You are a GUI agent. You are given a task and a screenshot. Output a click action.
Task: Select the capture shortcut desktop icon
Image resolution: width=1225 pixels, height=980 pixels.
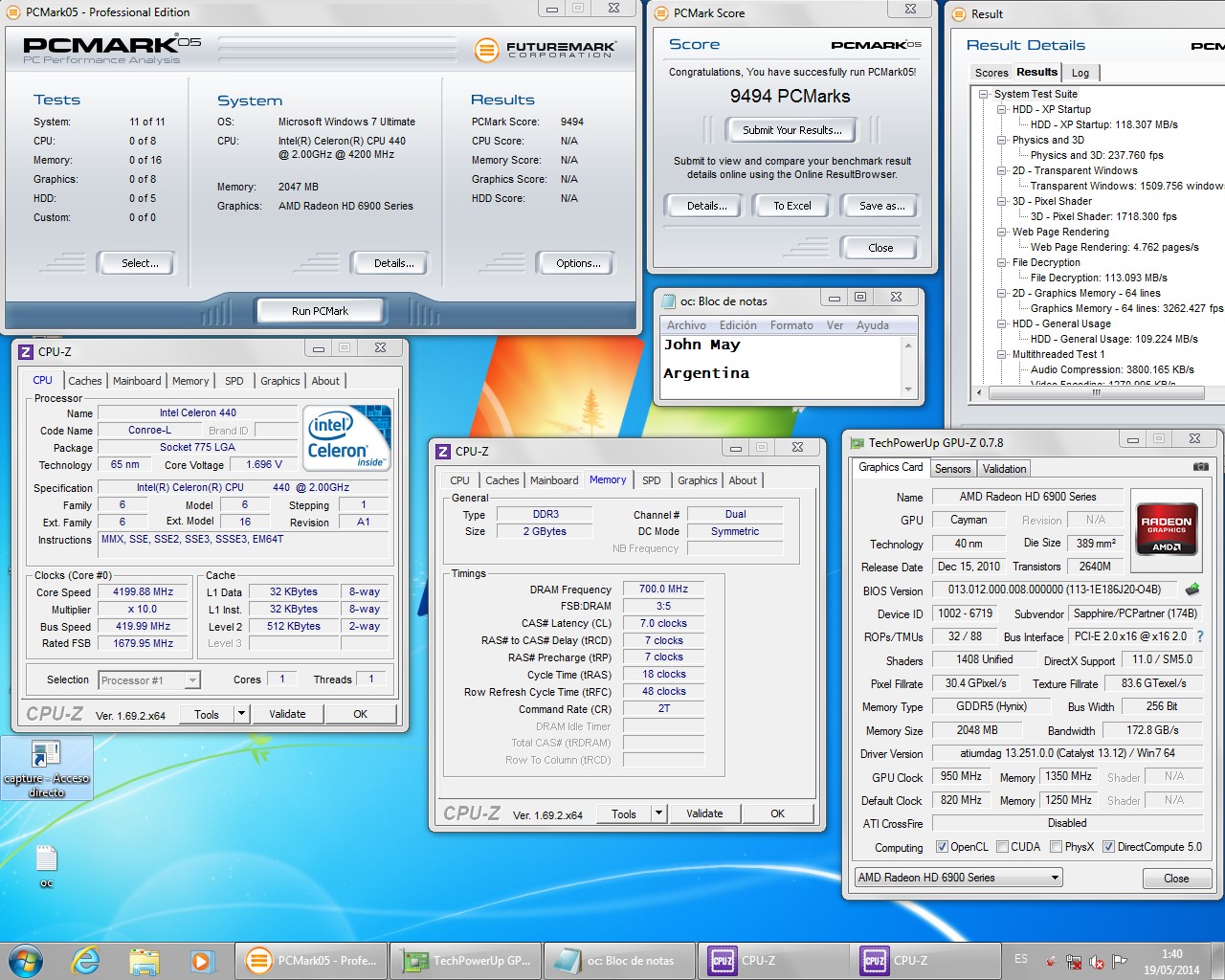click(47, 768)
